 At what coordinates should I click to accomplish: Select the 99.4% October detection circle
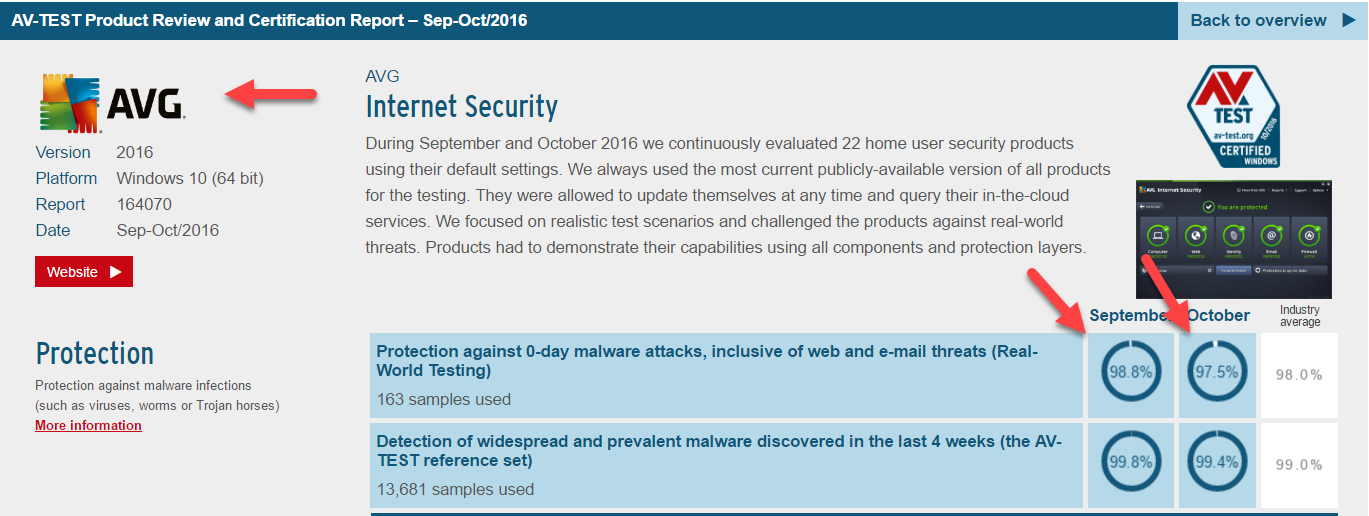[x=1217, y=463]
